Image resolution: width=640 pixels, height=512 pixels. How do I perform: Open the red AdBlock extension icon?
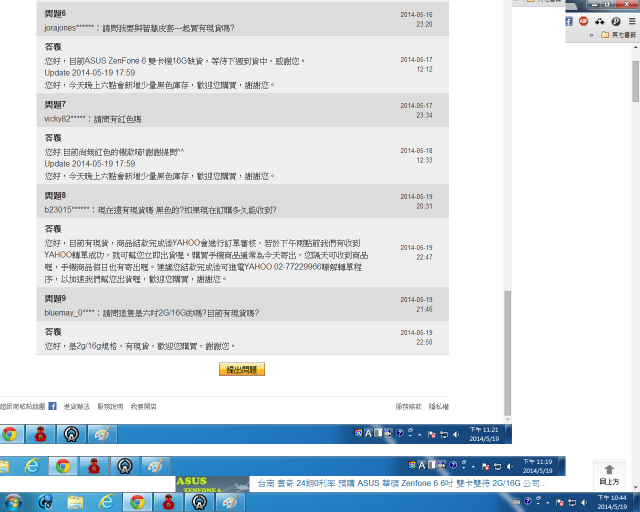[583, 21]
